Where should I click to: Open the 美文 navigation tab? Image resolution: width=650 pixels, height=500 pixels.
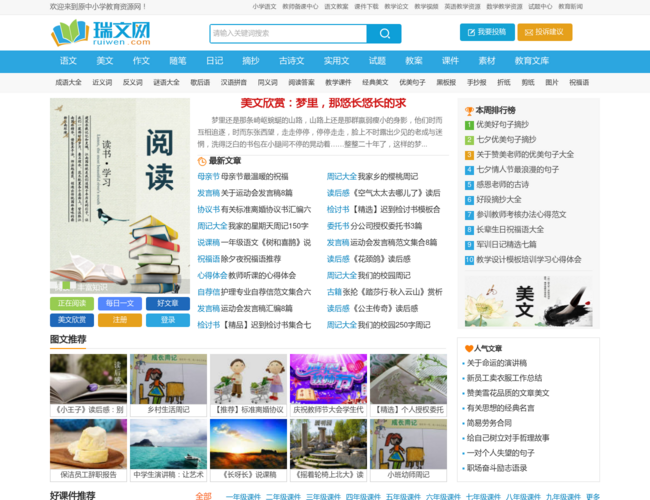105,61
